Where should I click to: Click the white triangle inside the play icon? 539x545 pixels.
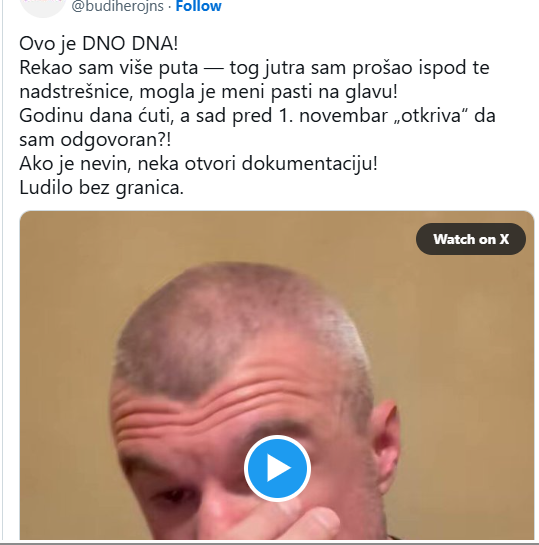click(279, 468)
